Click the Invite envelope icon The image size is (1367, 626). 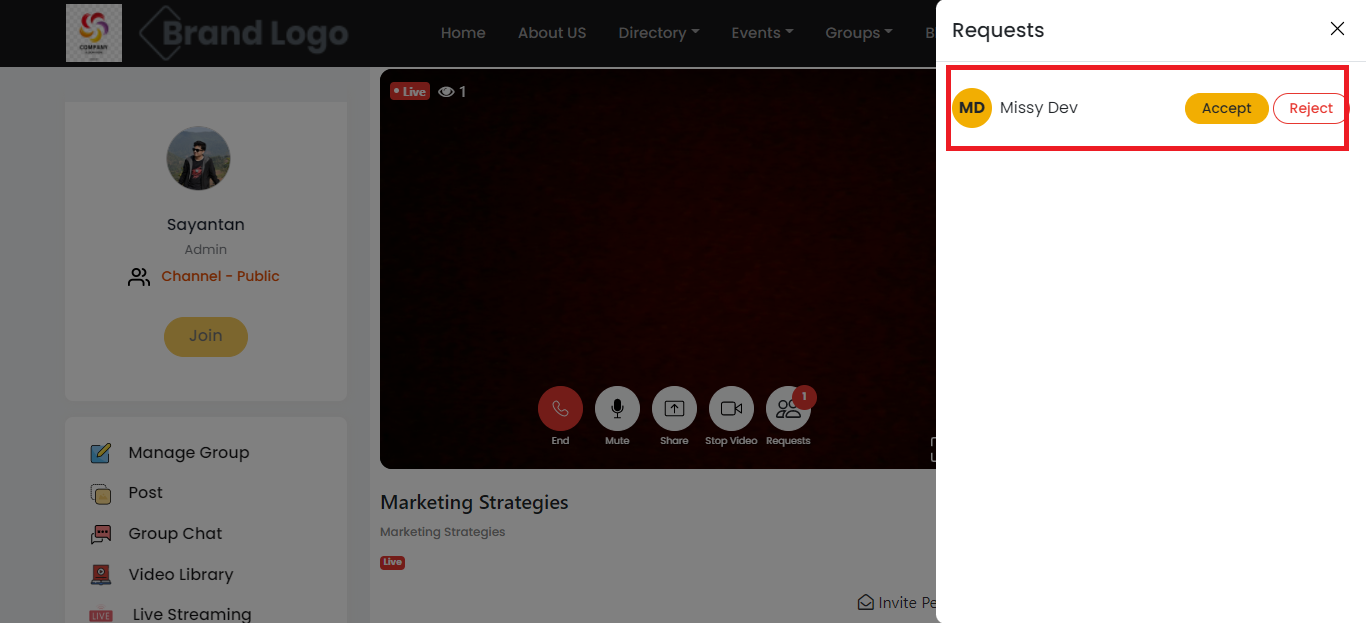(866, 602)
